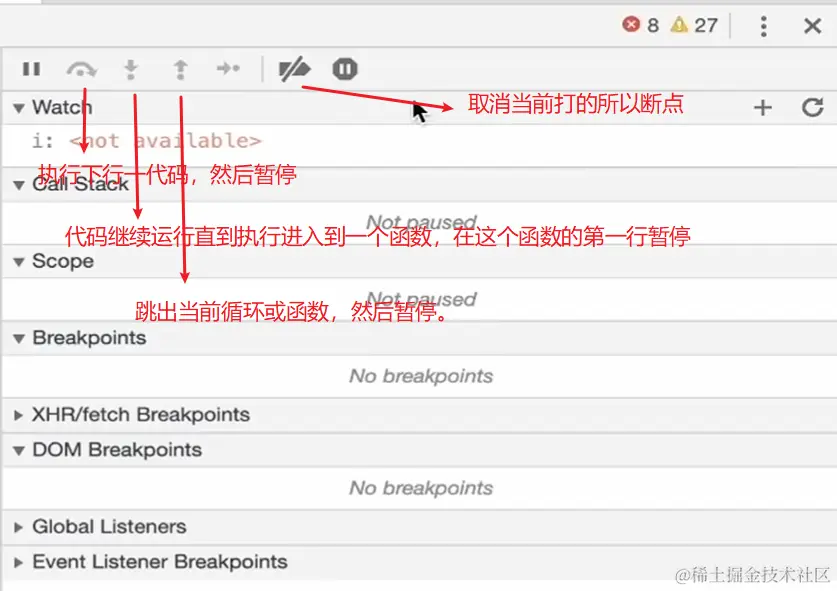Screen dimensions: 837x591
Task: Collapse the DOM Breakpoints section
Action: (x=18, y=450)
